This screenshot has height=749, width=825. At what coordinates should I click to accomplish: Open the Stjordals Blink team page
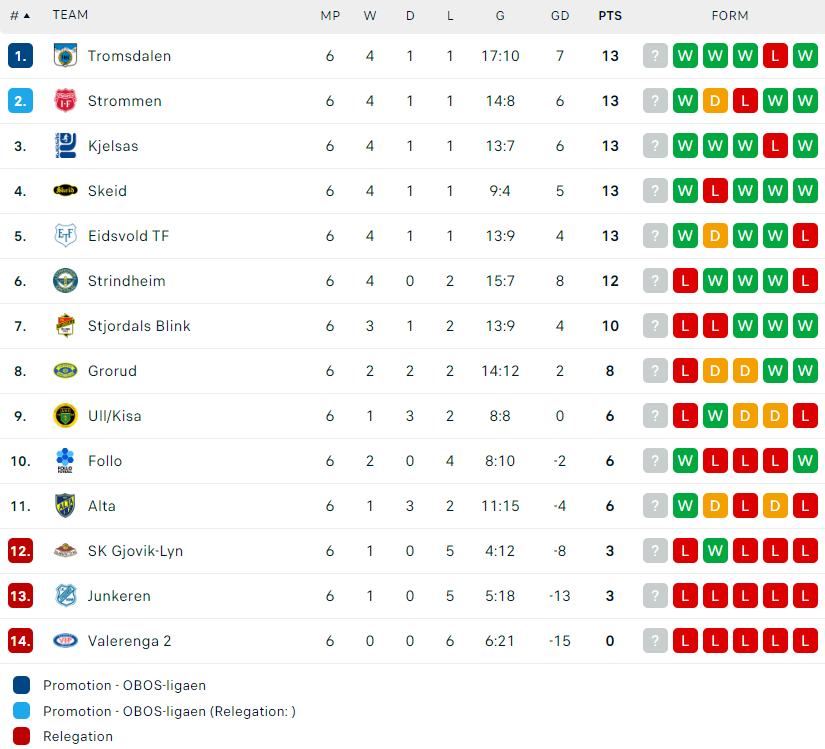point(139,326)
